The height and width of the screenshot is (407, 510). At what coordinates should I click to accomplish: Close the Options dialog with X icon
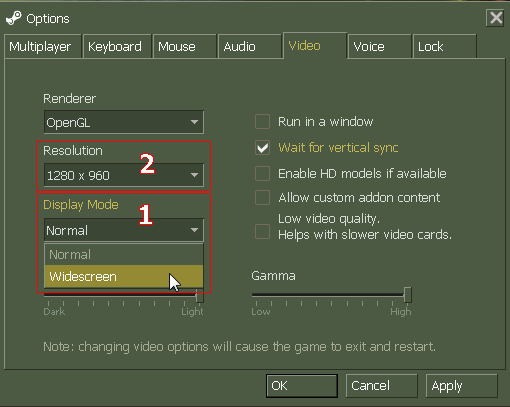pos(495,18)
